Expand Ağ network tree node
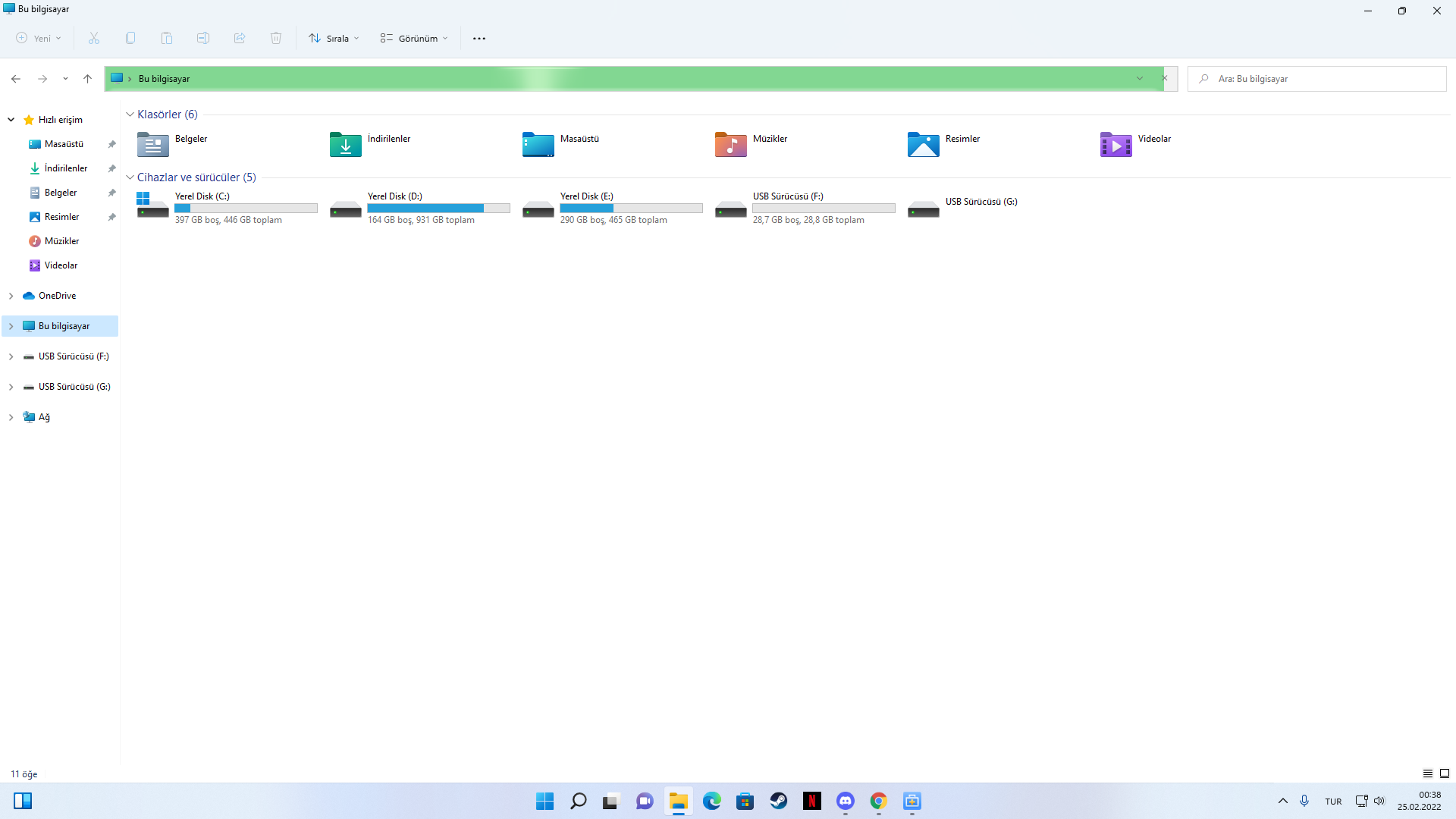Image resolution: width=1456 pixels, height=819 pixels. 11,417
